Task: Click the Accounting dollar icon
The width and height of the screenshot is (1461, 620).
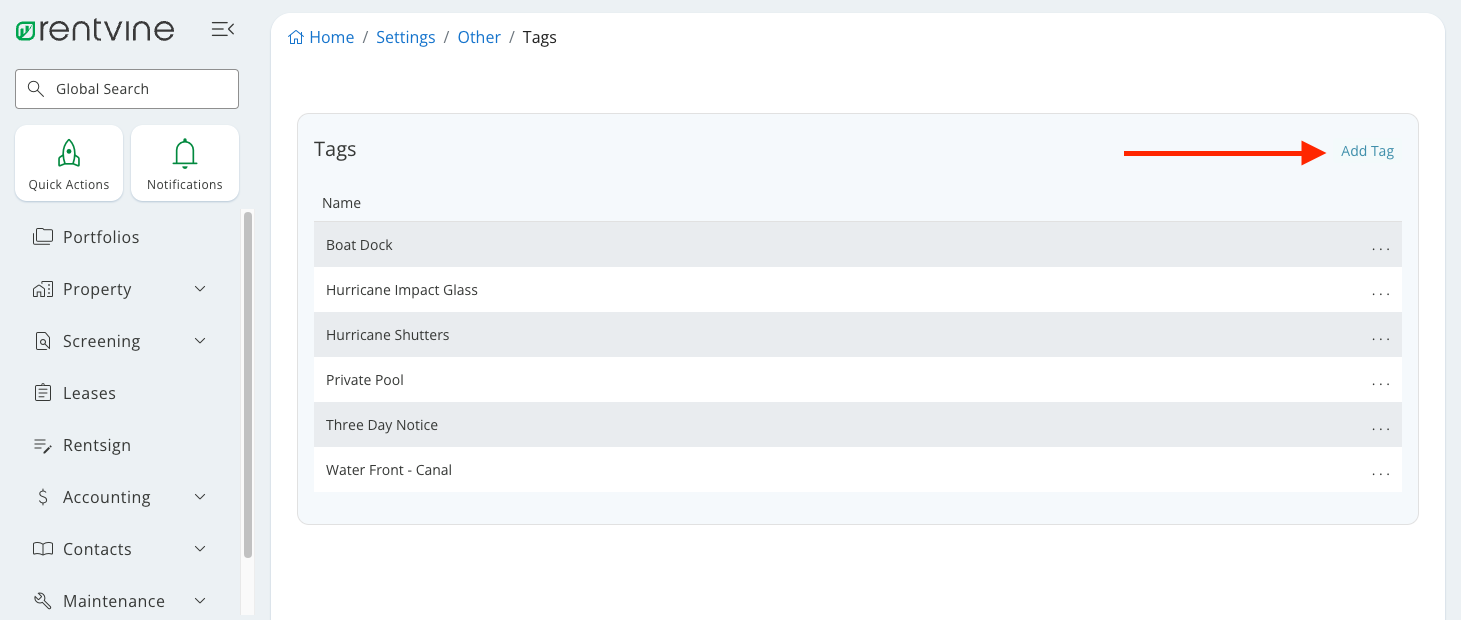Action: [x=41, y=496]
